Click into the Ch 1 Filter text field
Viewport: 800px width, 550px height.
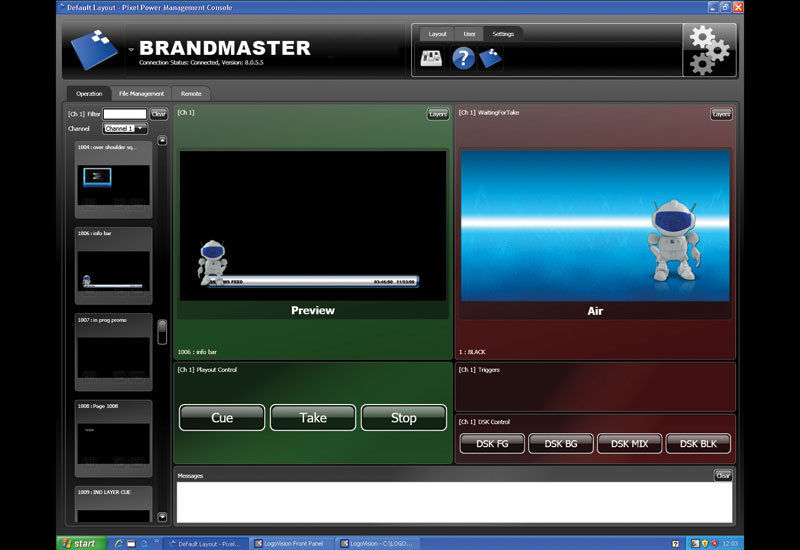point(125,114)
